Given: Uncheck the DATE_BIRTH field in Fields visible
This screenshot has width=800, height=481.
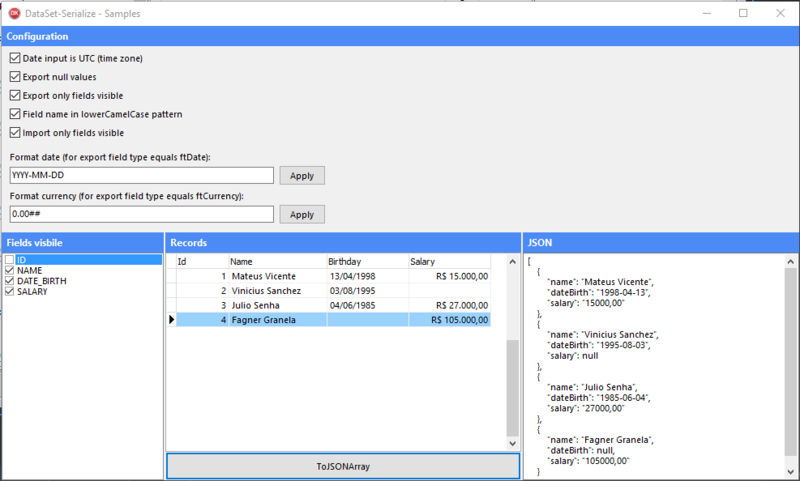Looking at the screenshot, I should pos(9,281).
